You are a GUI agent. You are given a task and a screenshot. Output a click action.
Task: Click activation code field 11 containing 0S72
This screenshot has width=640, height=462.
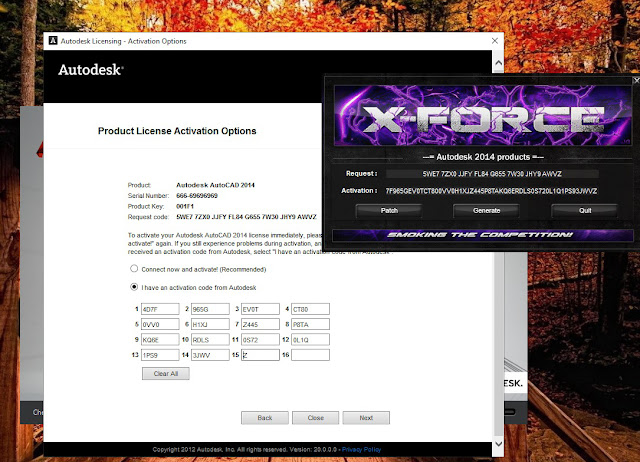tap(260, 340)
